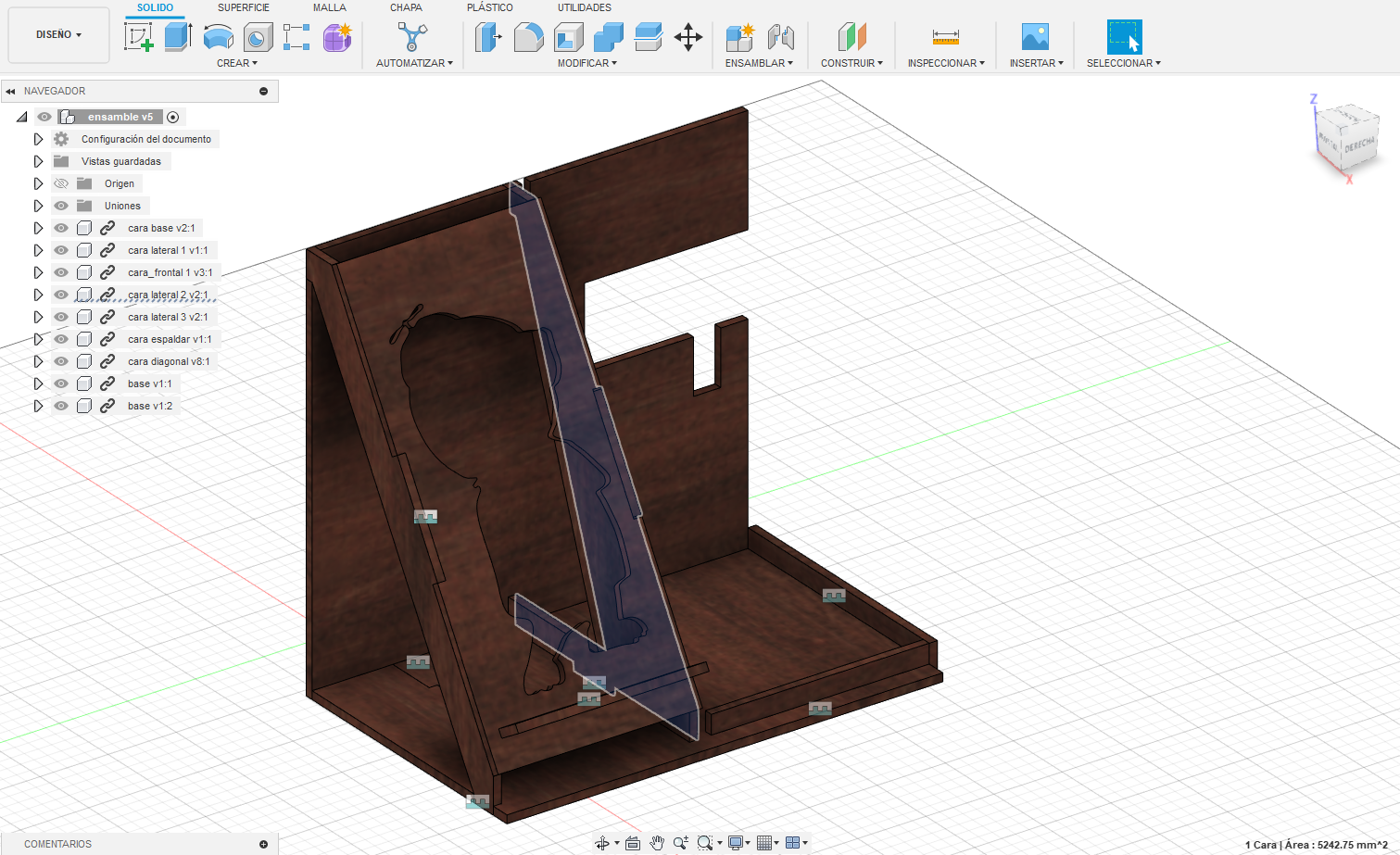Click the Move/Copy arrows icon
This screenshot has height=855, width=1400.
pos(687,38)
